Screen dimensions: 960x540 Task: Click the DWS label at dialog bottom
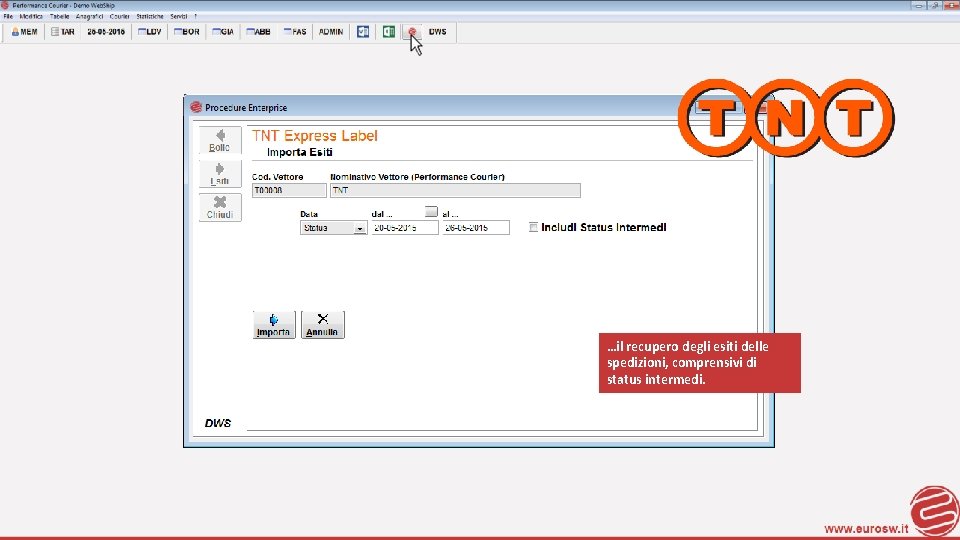pyautogui.click(x=217, y=423)
